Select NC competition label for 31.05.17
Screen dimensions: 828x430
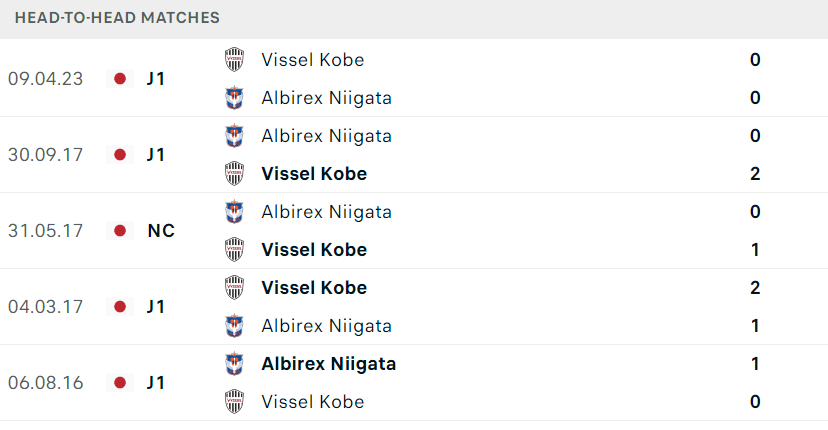161,231
